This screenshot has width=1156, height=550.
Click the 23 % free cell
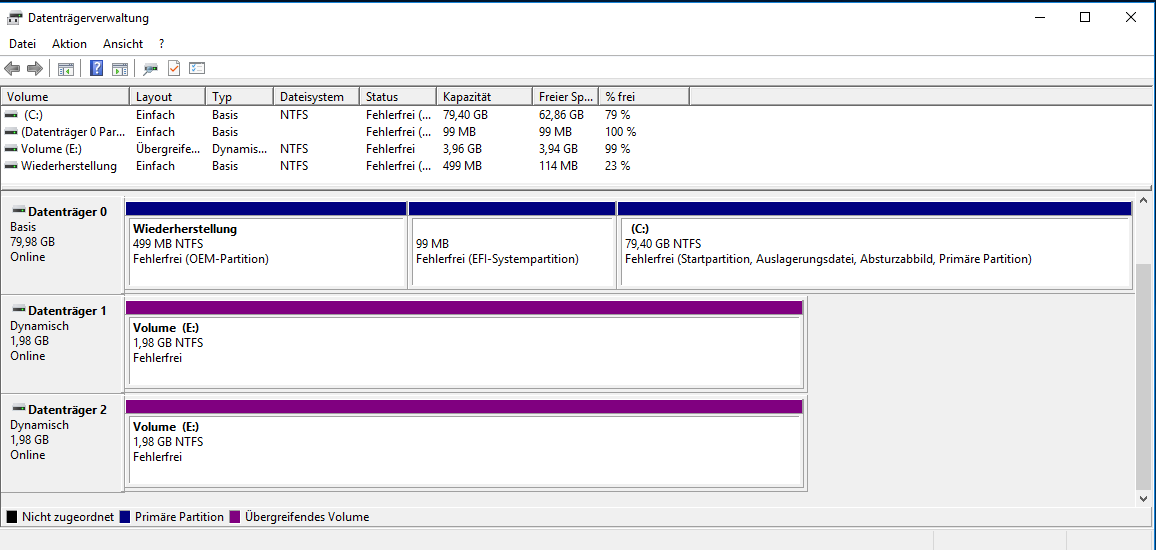tap(617, 166)
